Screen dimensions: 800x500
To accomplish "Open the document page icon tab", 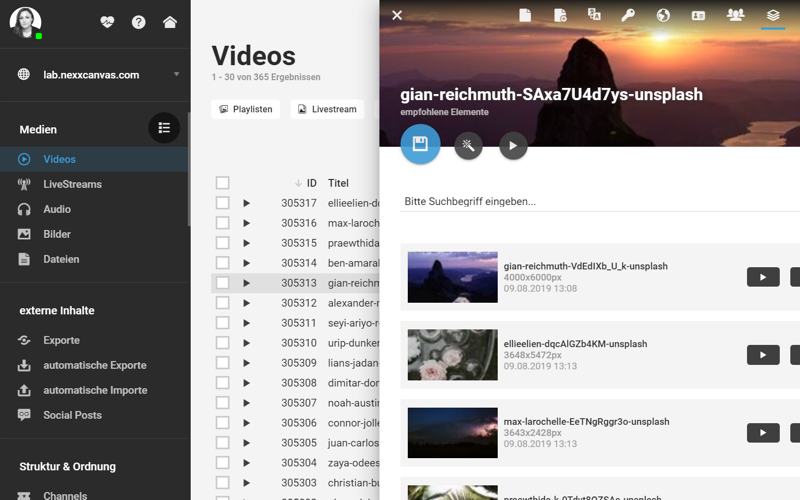I will click(525, 15).
